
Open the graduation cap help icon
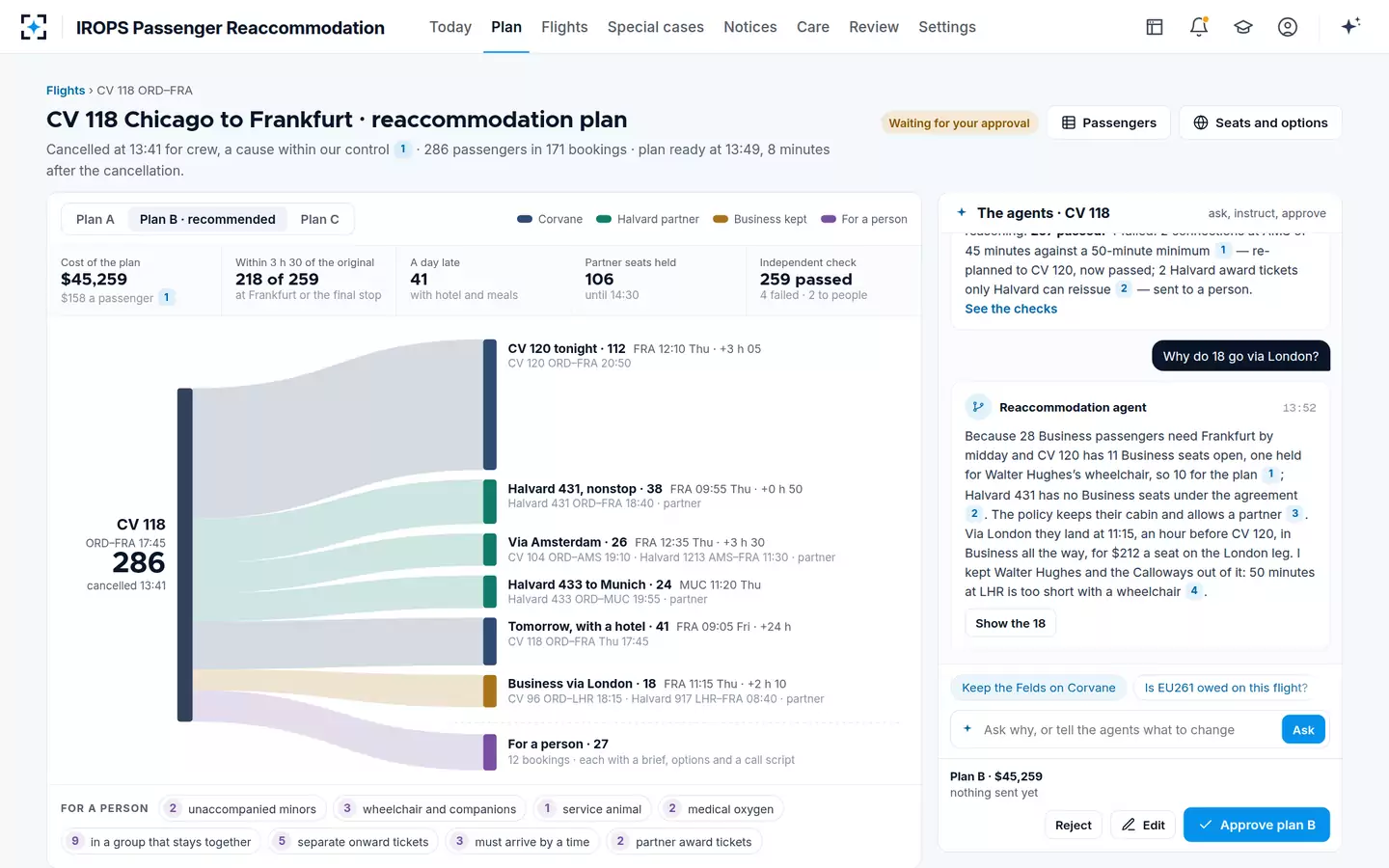1243,27
